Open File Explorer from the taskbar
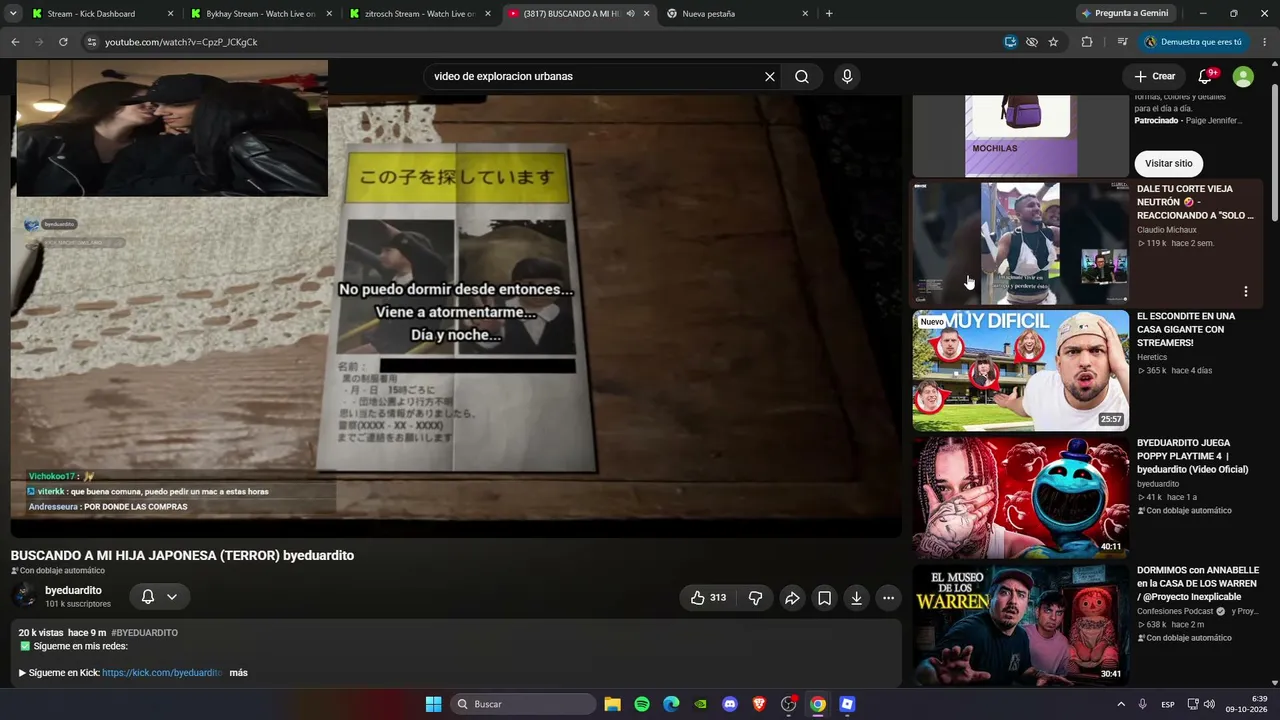 tap(613, 704)
